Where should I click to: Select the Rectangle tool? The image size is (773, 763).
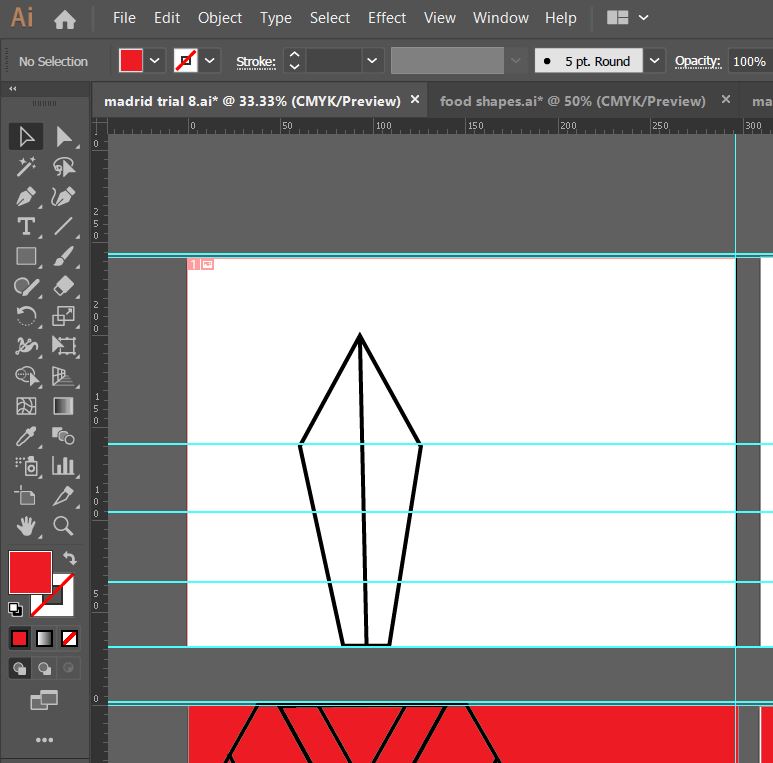(x=26, y=257)
